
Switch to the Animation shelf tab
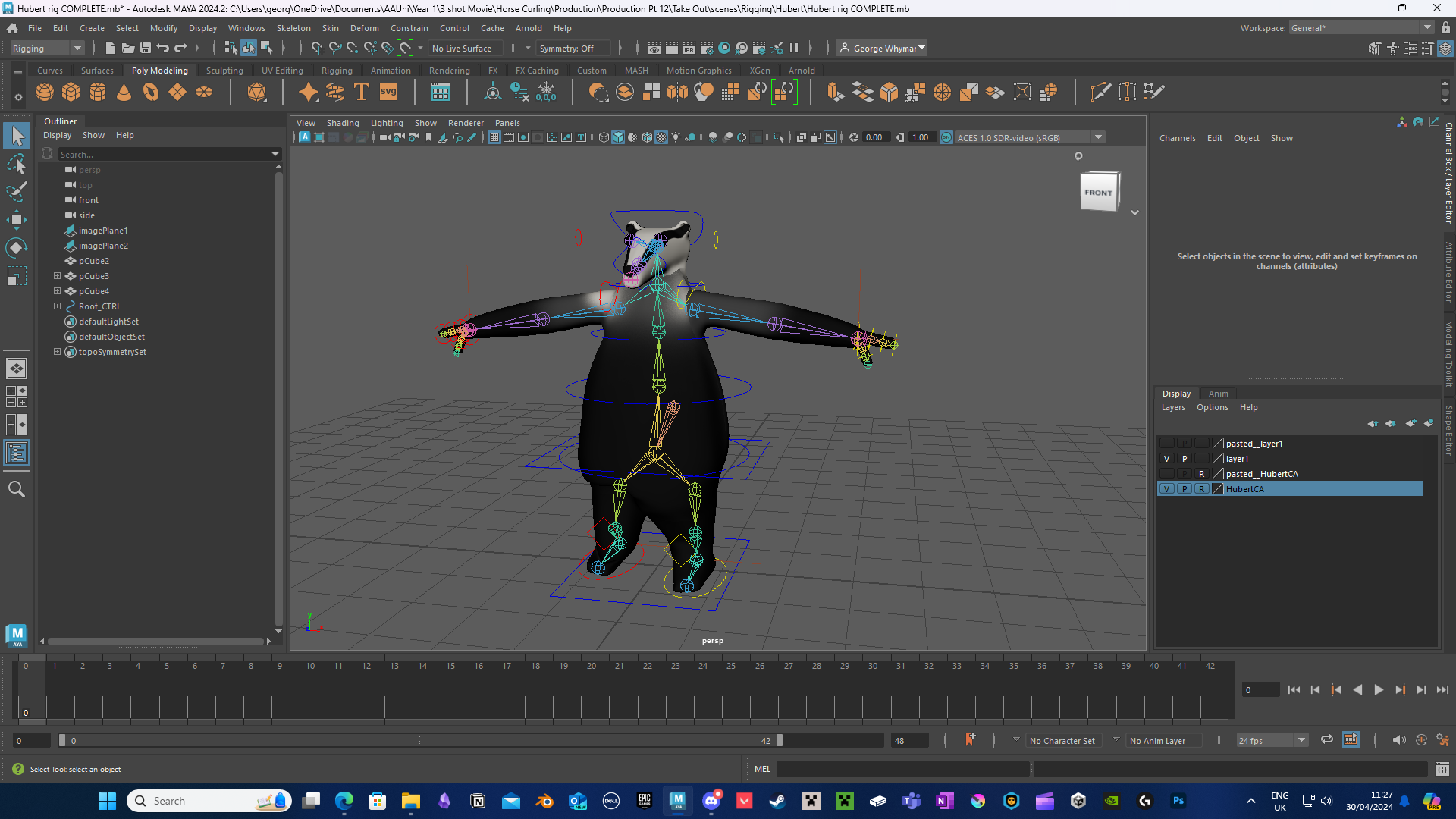(391, 71)
